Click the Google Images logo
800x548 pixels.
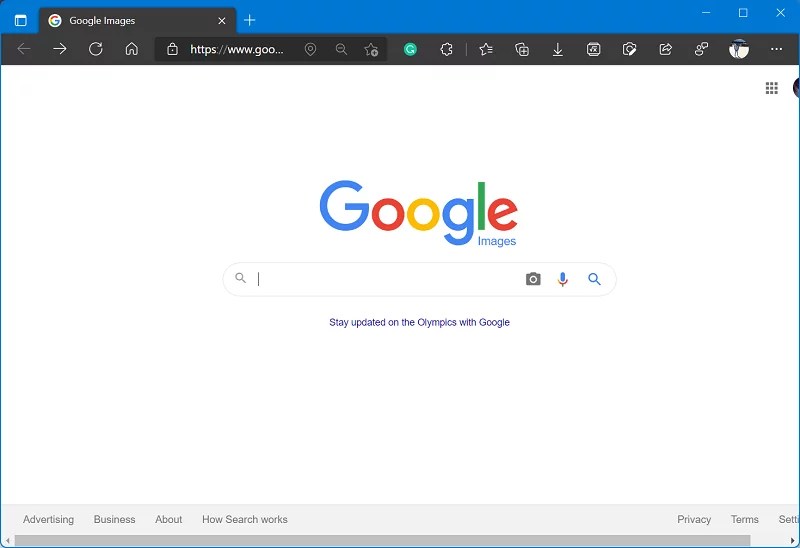pos(418,213)
